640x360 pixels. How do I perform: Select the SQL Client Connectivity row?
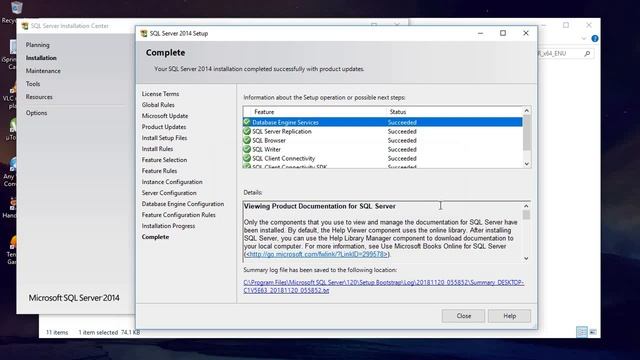[382, 158]
